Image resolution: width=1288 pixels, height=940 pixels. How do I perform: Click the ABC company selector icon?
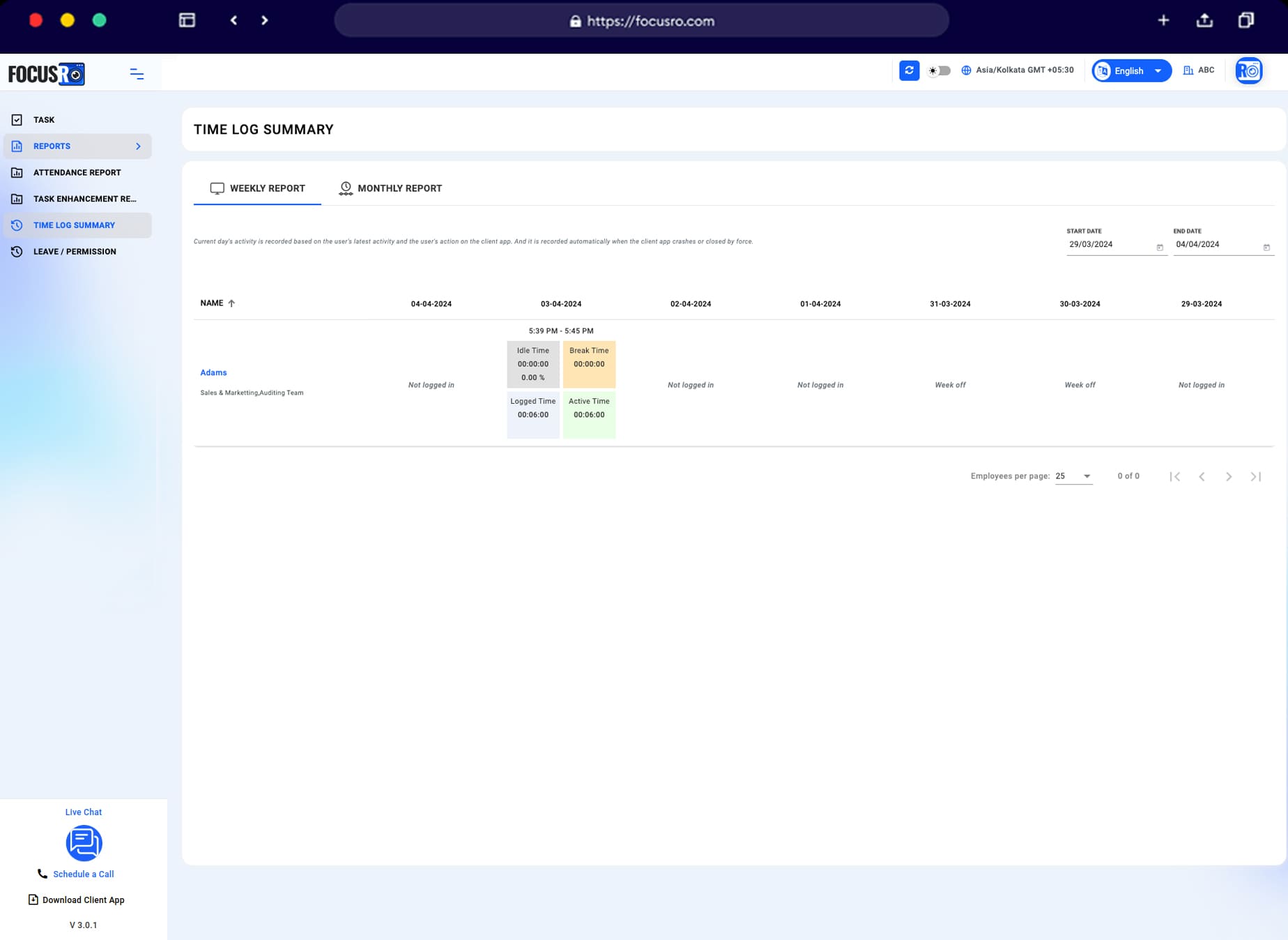(x=1189, y=70)
